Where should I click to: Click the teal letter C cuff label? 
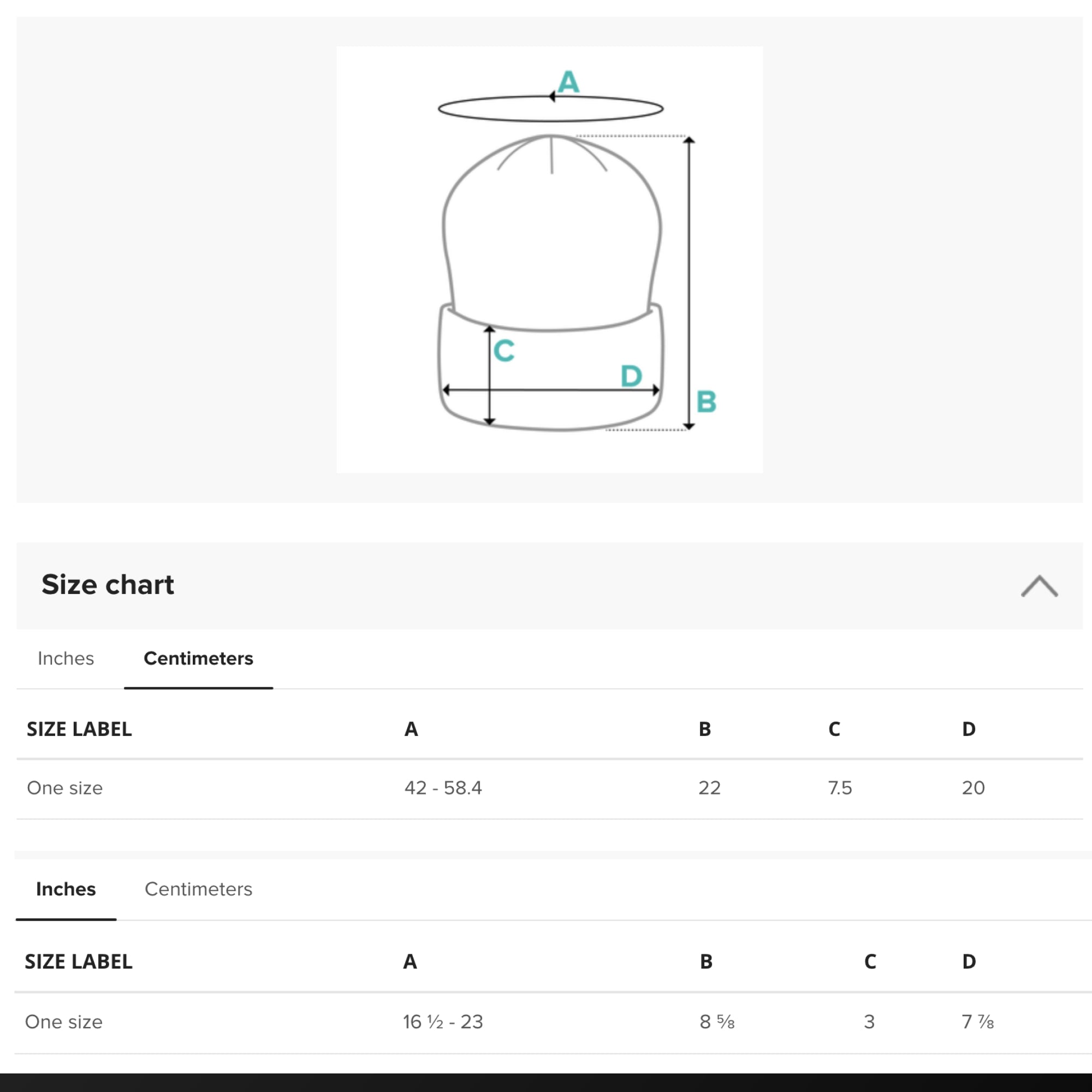click(x=503, y=351)
